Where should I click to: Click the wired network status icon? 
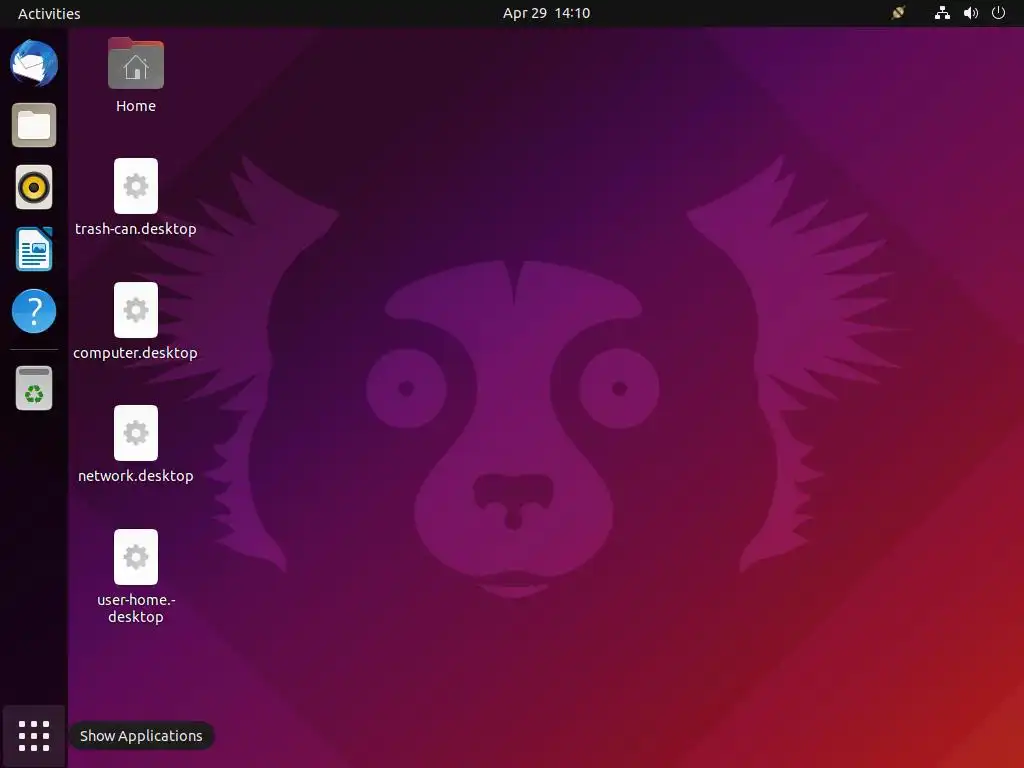tap(942, 13)
